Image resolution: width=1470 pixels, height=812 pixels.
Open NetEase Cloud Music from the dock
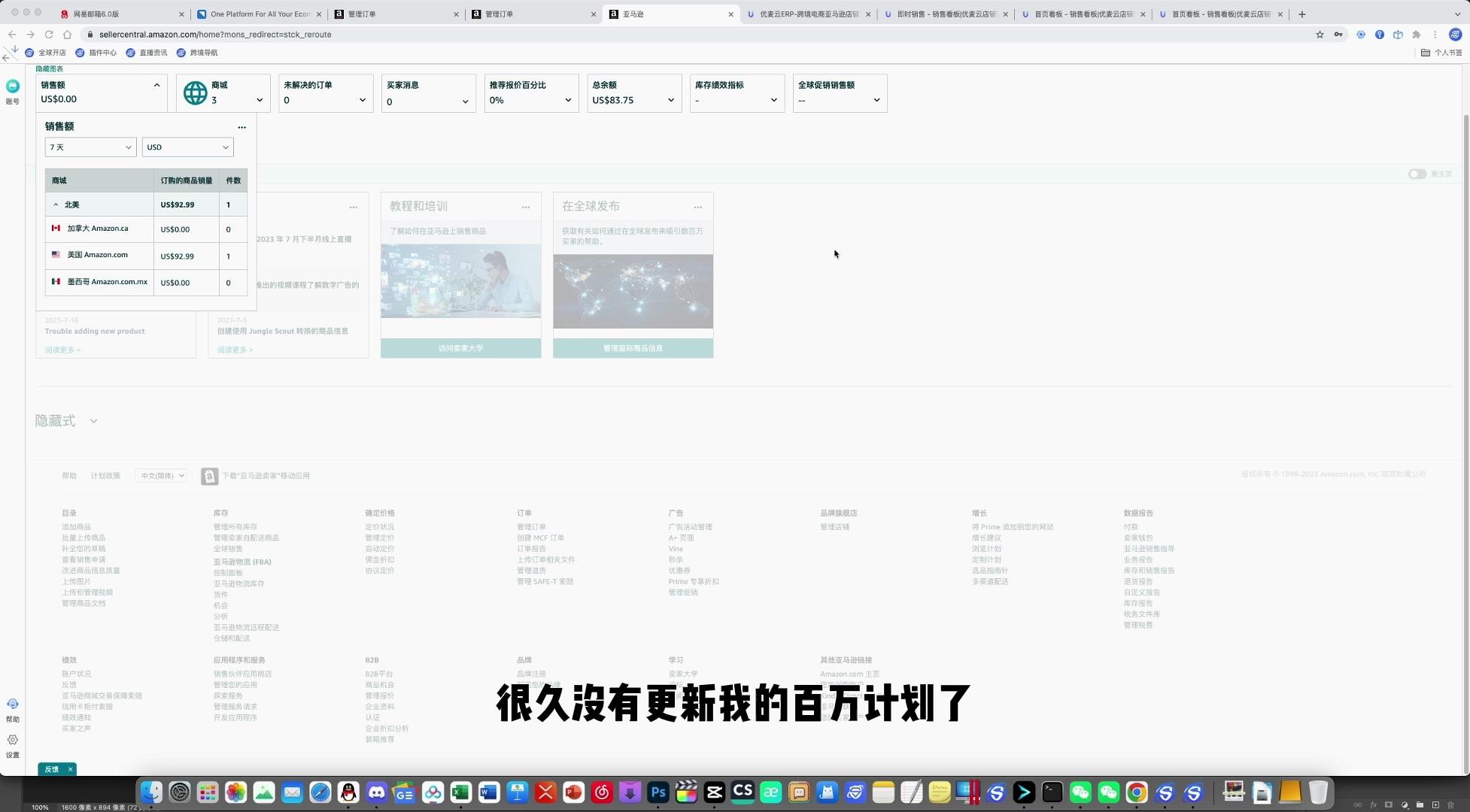coord(602,792)
